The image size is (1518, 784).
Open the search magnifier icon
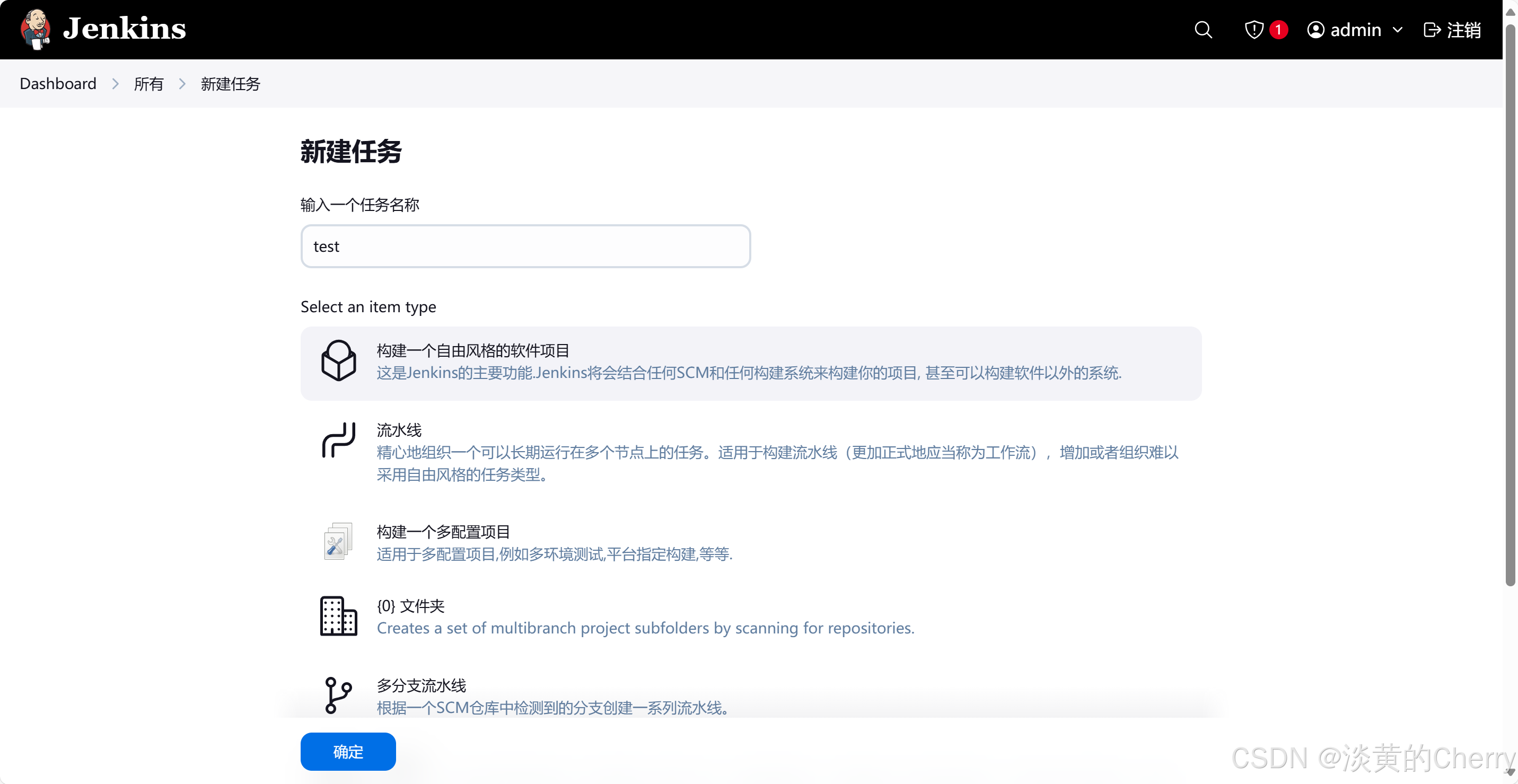tap(1204, 30)
